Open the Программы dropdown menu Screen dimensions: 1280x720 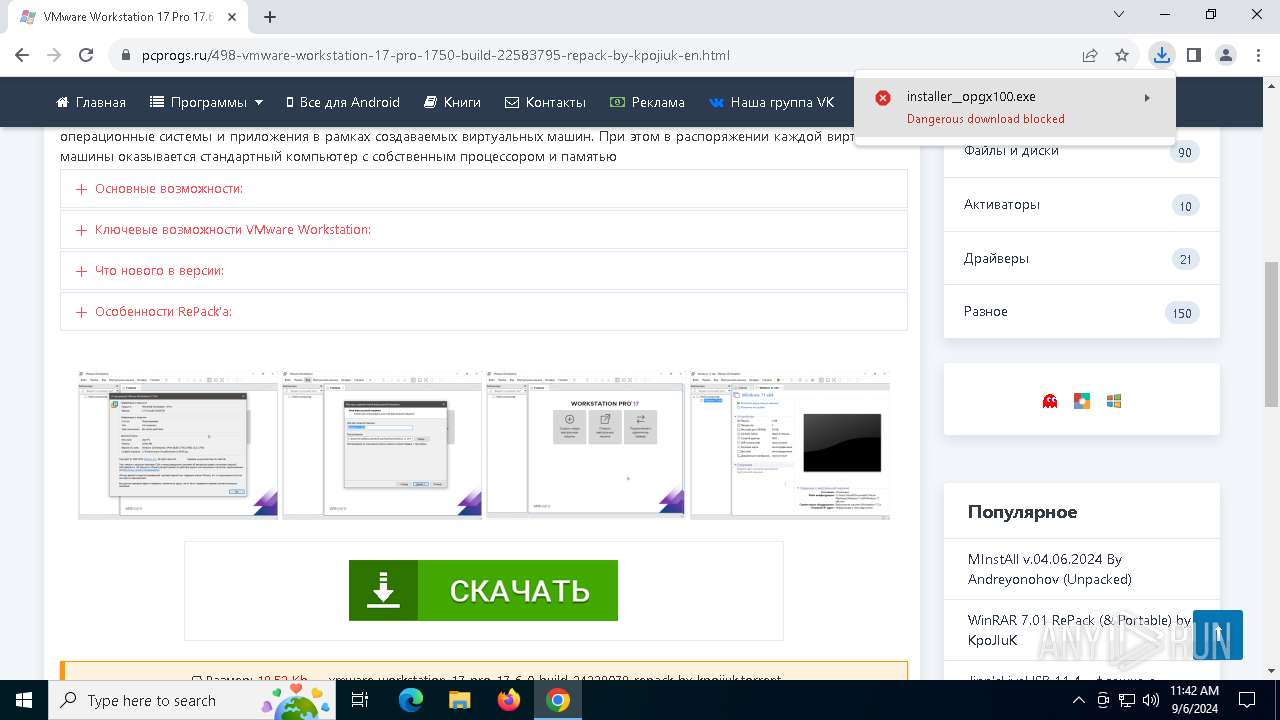click(207, 102)
